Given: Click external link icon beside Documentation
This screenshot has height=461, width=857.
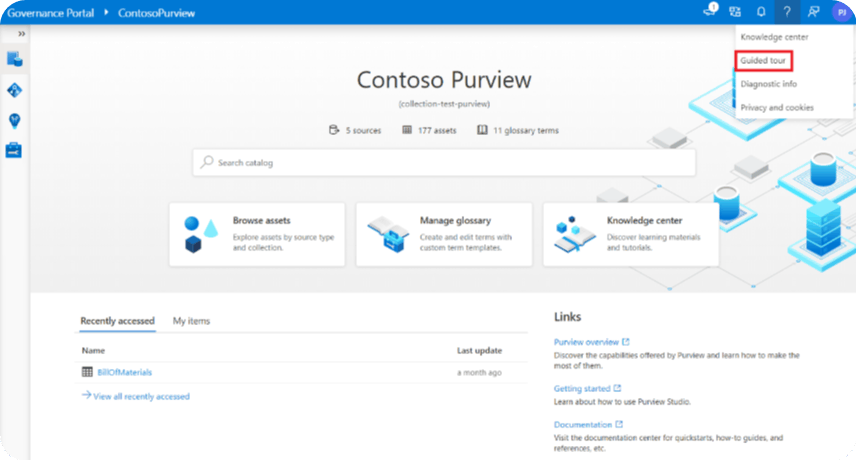Looking at the screenshot, I should (619, 424).
